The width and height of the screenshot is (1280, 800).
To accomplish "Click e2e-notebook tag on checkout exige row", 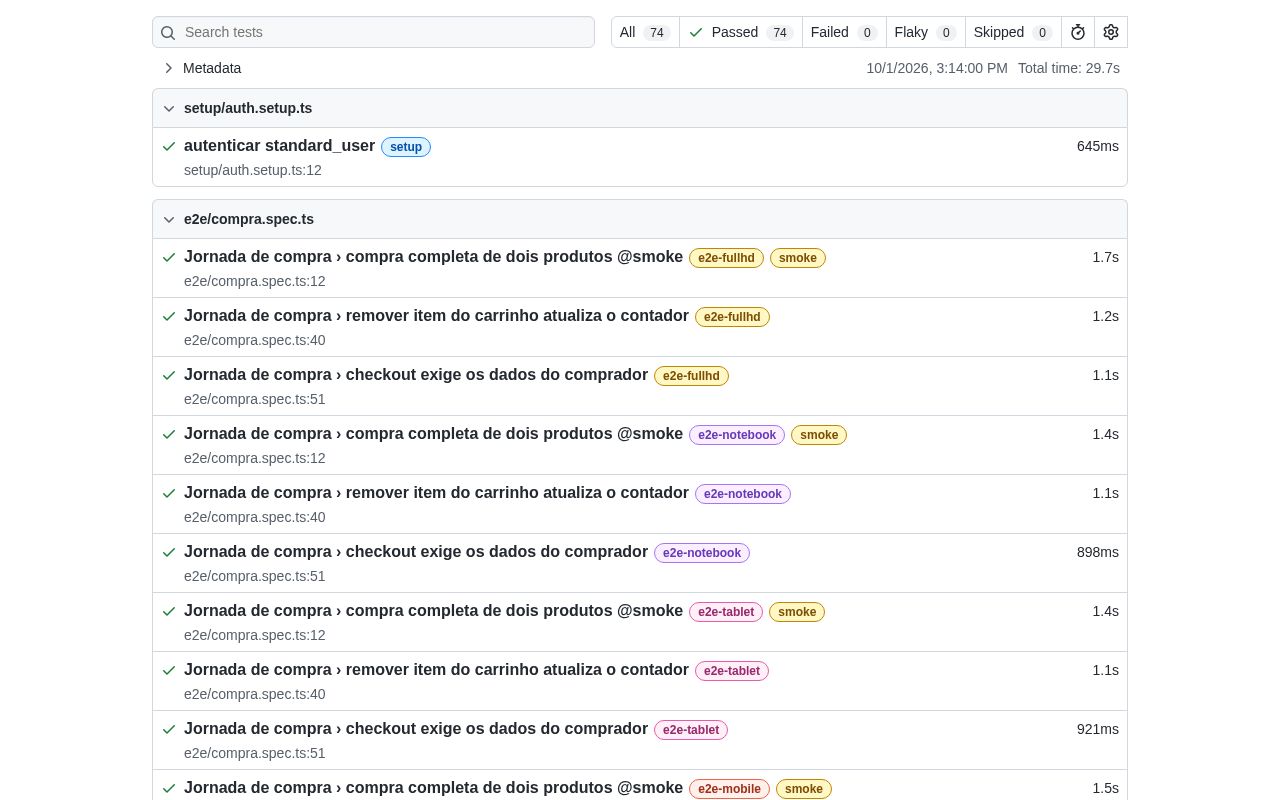I will click(x=702, y=553).
